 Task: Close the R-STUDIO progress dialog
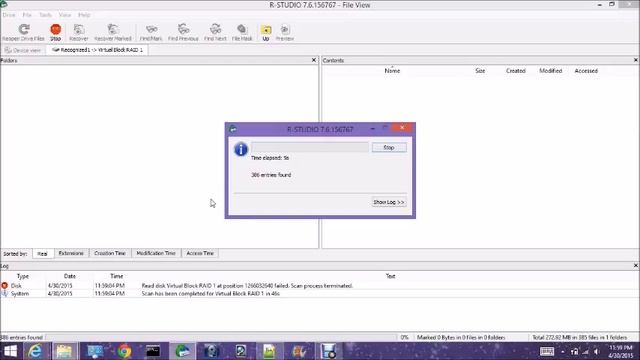coord(402,128)
